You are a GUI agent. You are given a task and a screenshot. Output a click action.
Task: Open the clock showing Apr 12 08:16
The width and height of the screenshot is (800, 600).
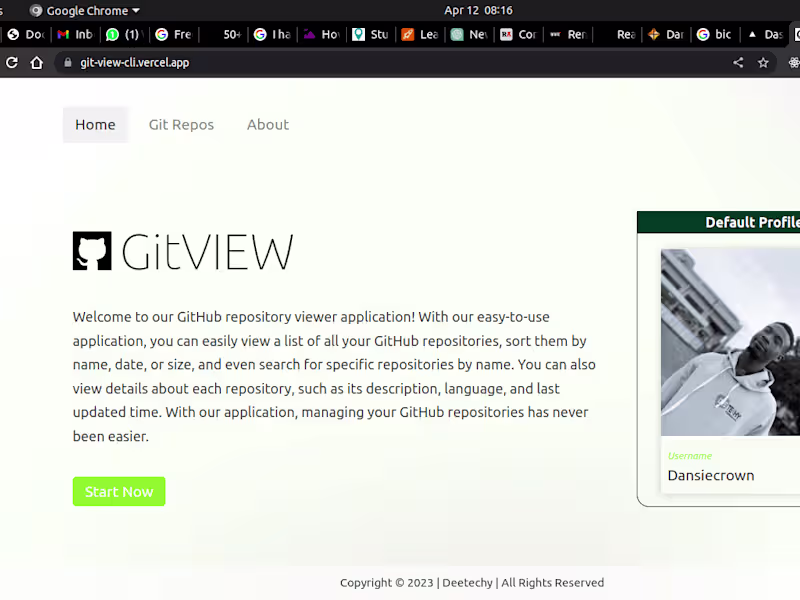478,10
